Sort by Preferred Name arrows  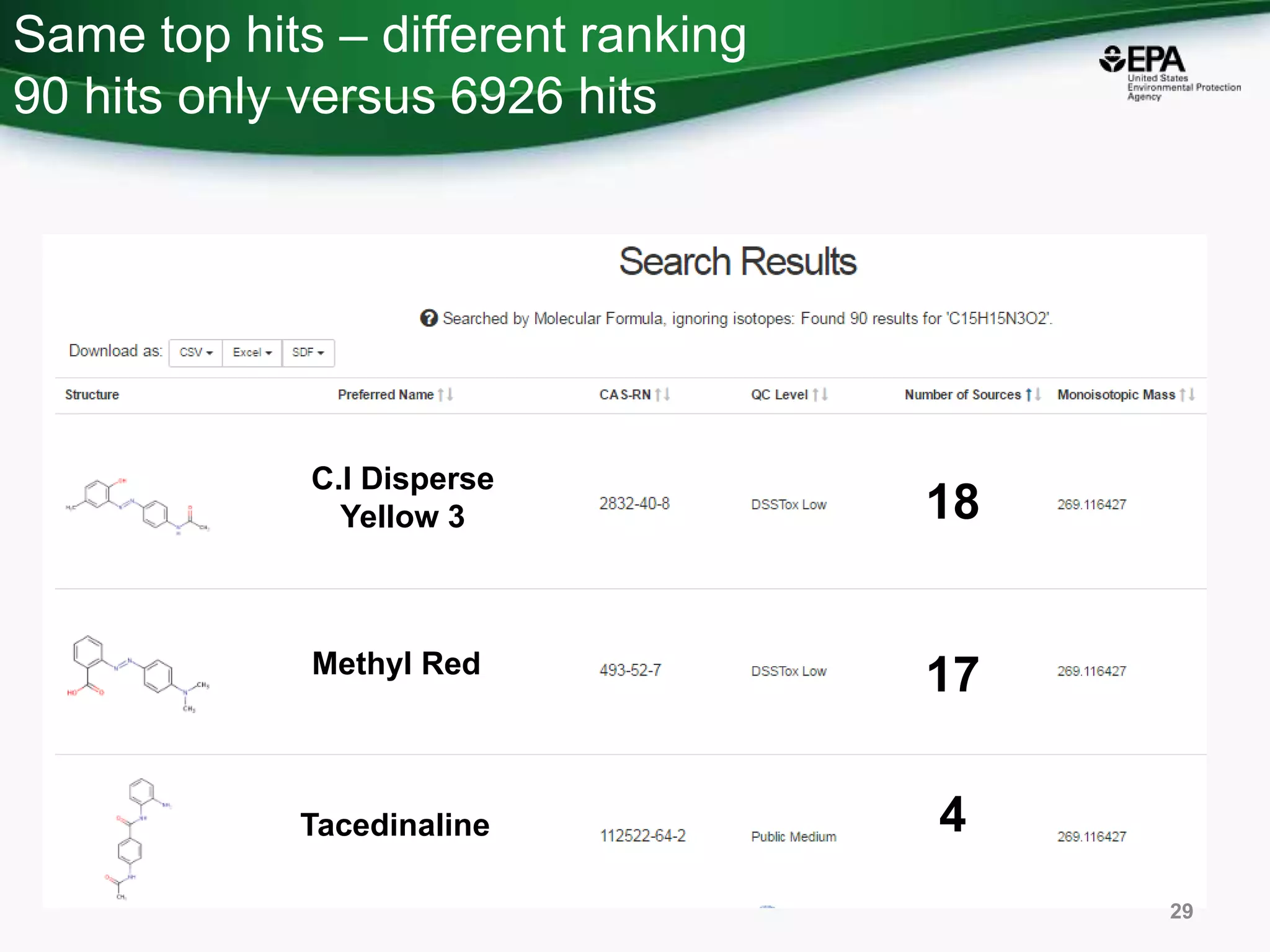446,394
